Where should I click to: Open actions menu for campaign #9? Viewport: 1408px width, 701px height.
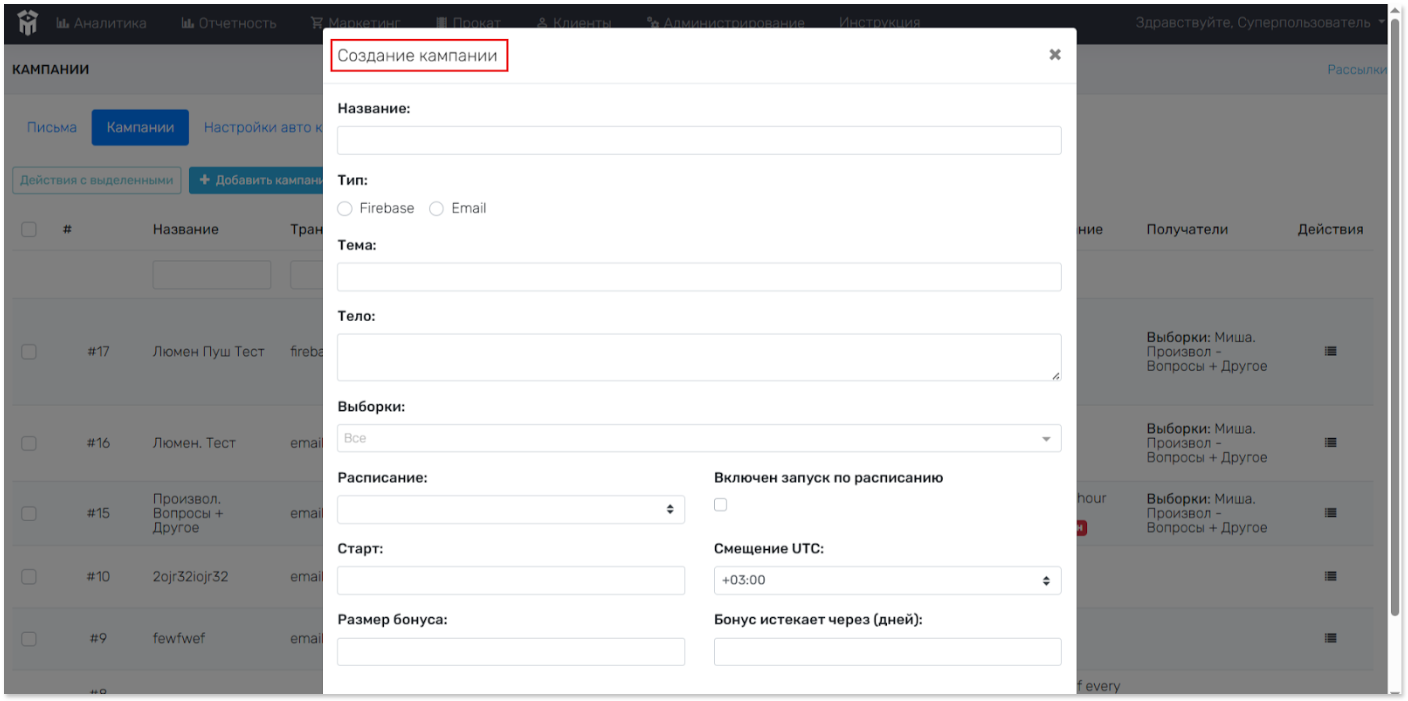pos(1330,638)
